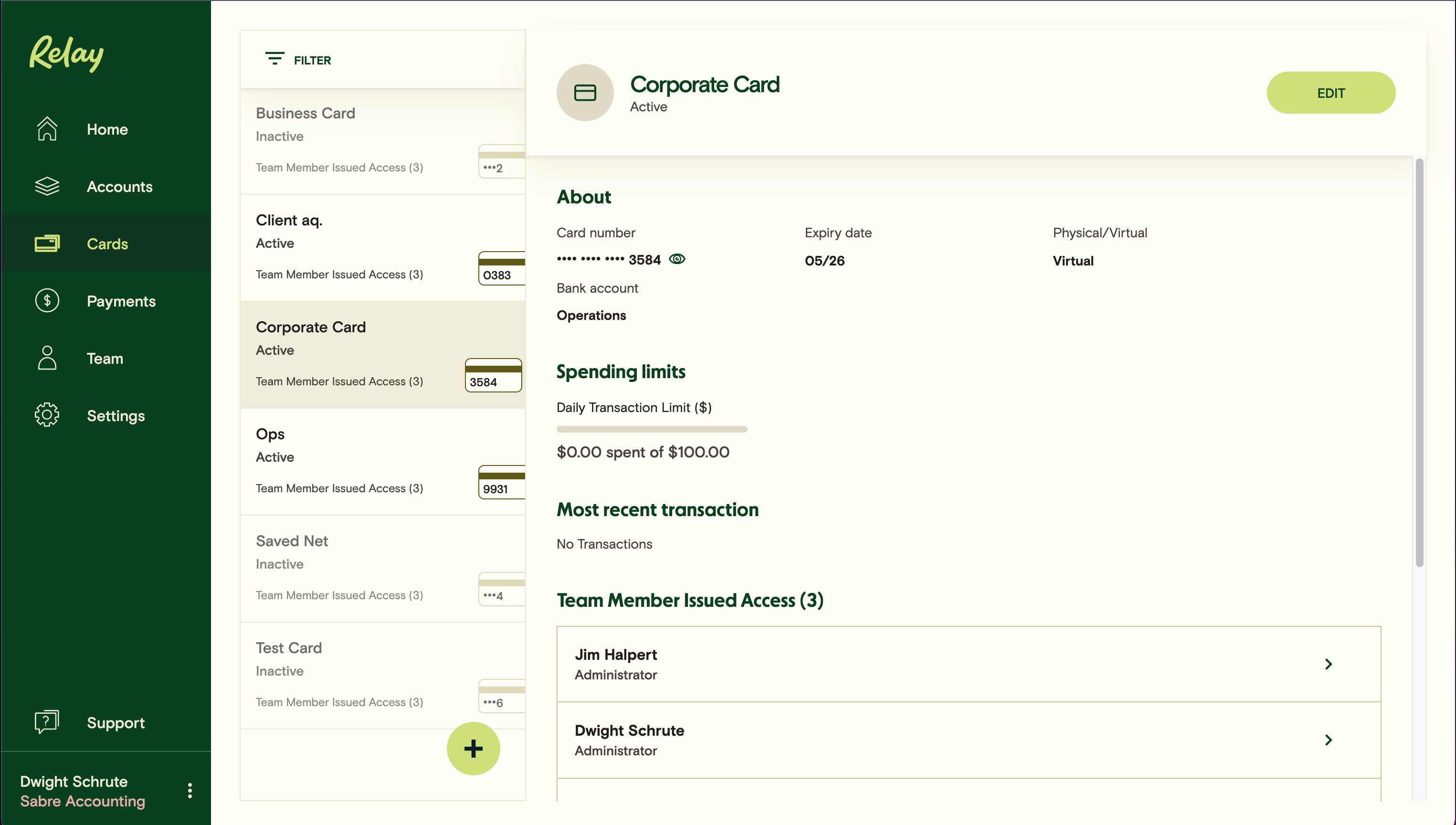Click Dwight Schrute account name at bottom
The height and width of the screenshot is (825, 1456).
pyautogui.click(x=74, y=782)
